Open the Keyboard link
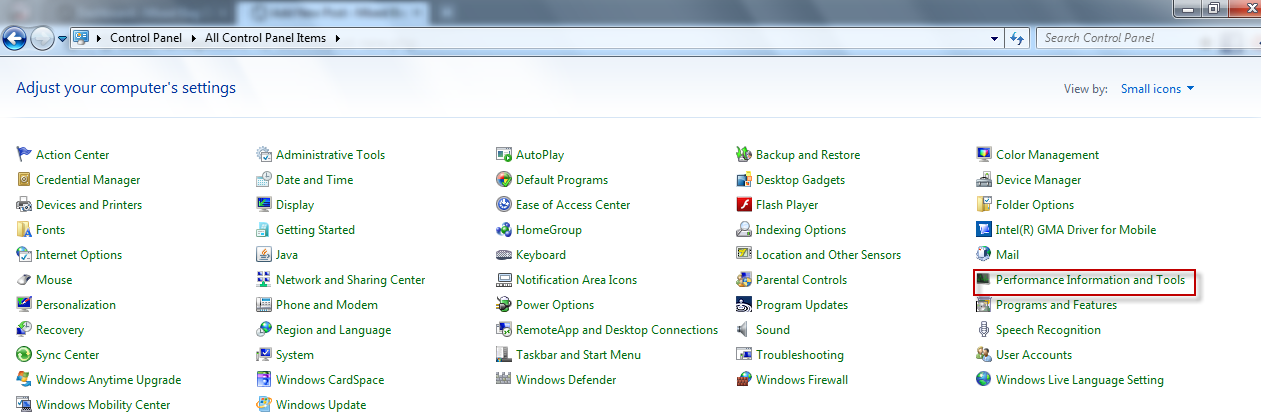Viewport: 1261px width, 419px height. (x=541, y=255)
